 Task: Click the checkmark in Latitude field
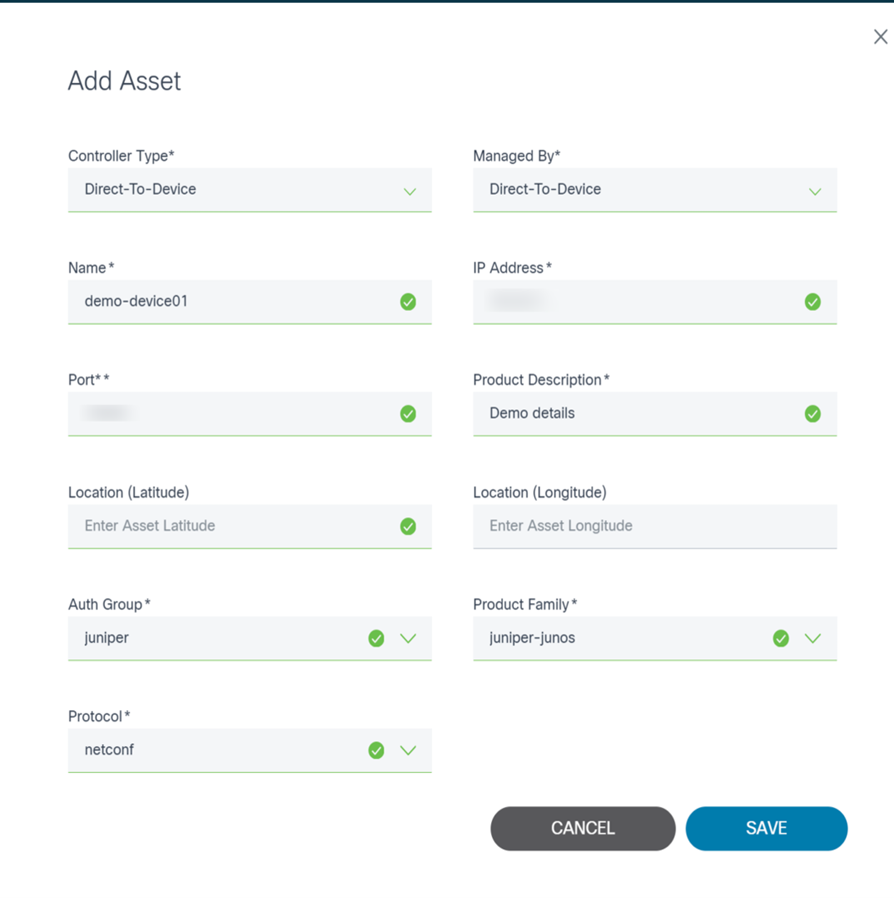tap(408, 526)
